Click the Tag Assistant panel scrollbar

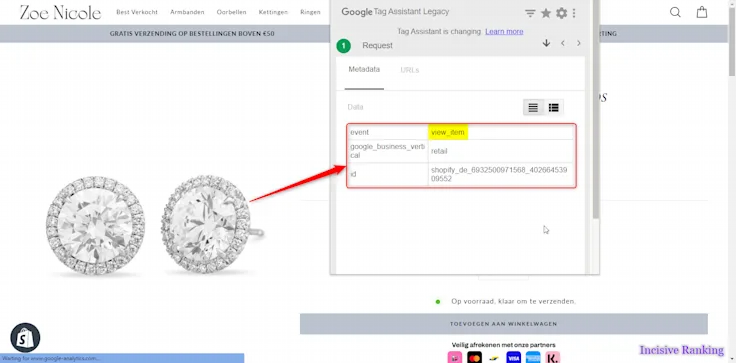596,110
